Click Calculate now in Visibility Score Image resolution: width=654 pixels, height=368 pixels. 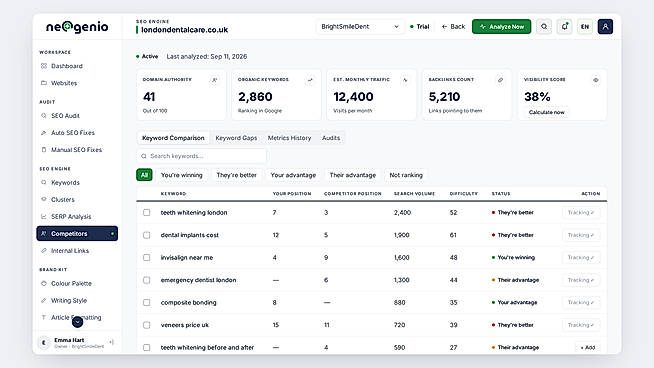(546, 112)
